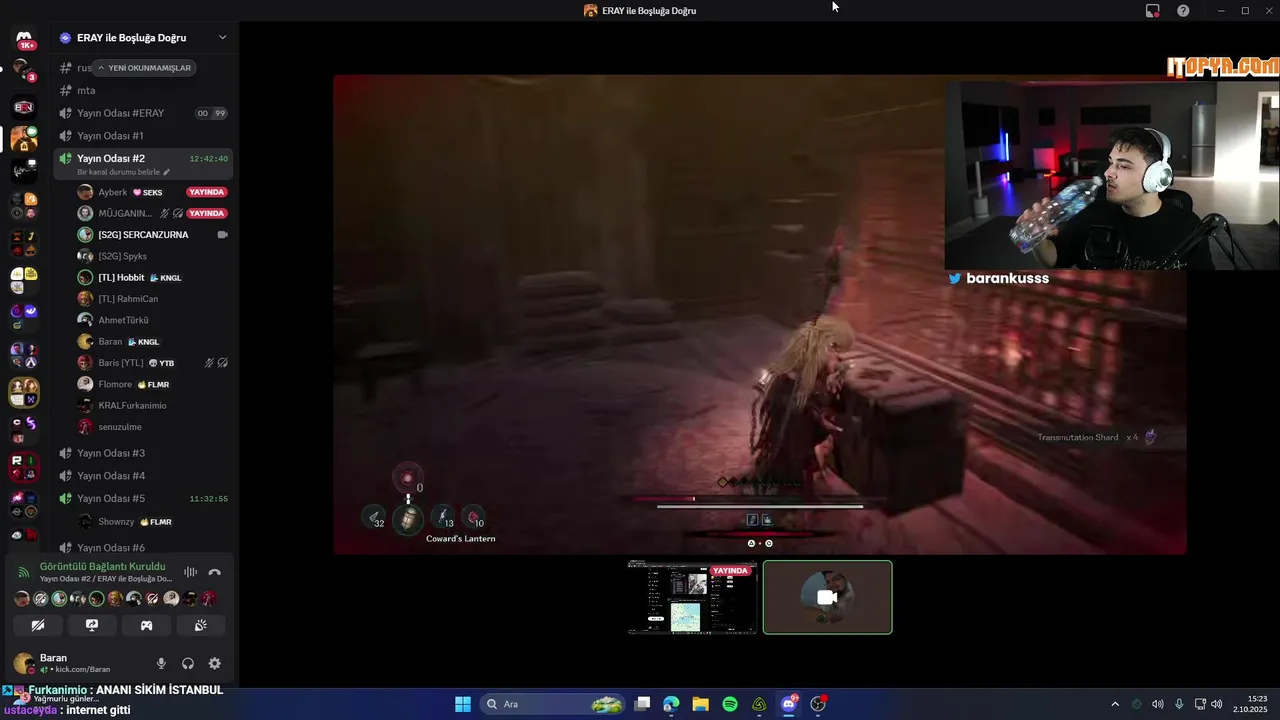Viewport: 1280px width, 720px height.
Task: Select the YAYINDA stream thumbnail below the video
Action: (x=693, y=598)
